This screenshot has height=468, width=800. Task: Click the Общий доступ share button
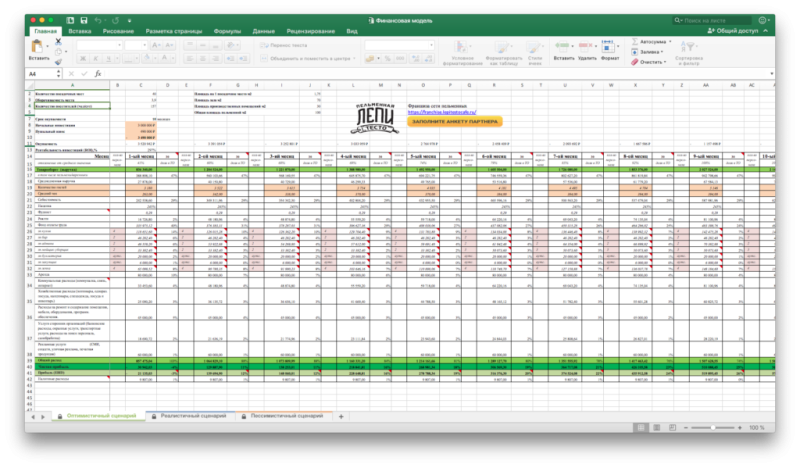click(x=733, y=31)
